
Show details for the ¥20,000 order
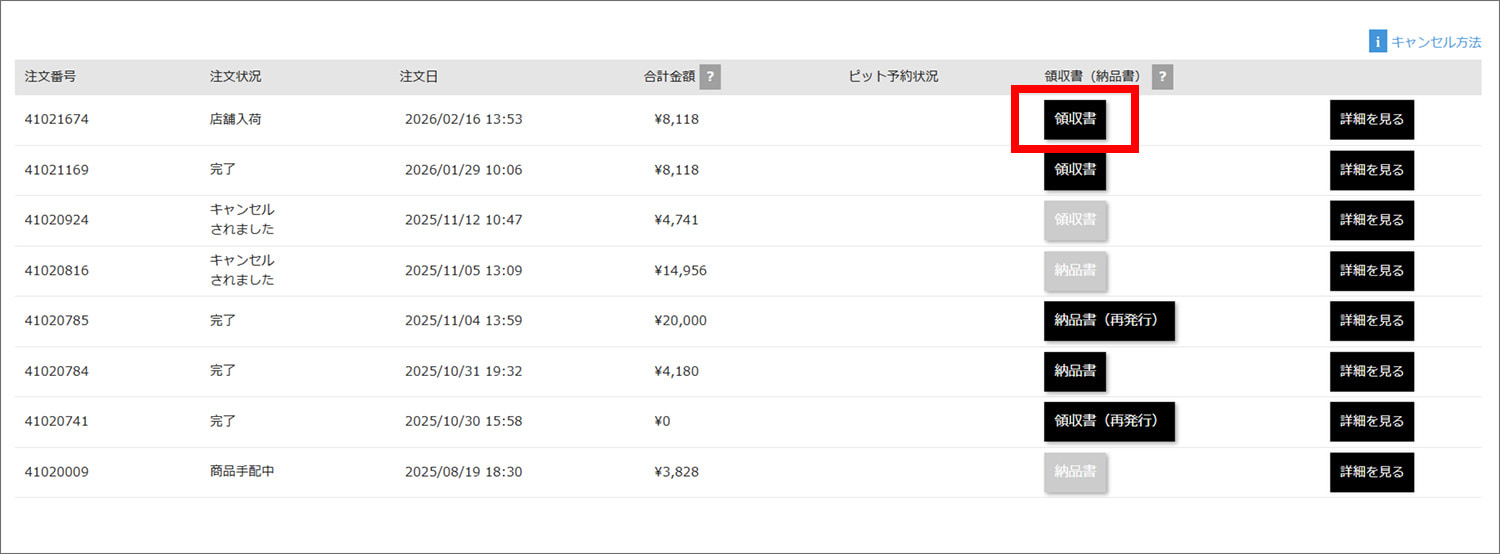click(1371, 321)
